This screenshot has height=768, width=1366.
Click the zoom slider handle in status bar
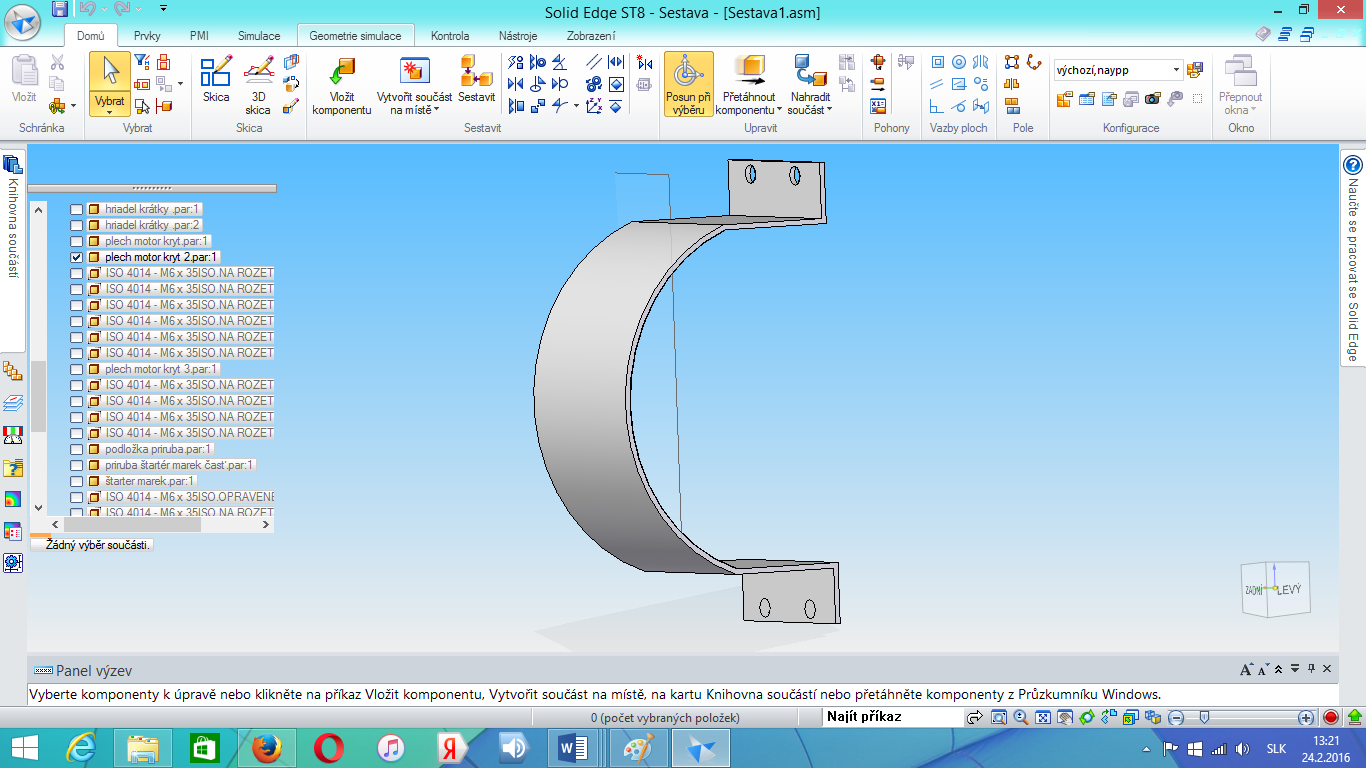pos(1205,717)
